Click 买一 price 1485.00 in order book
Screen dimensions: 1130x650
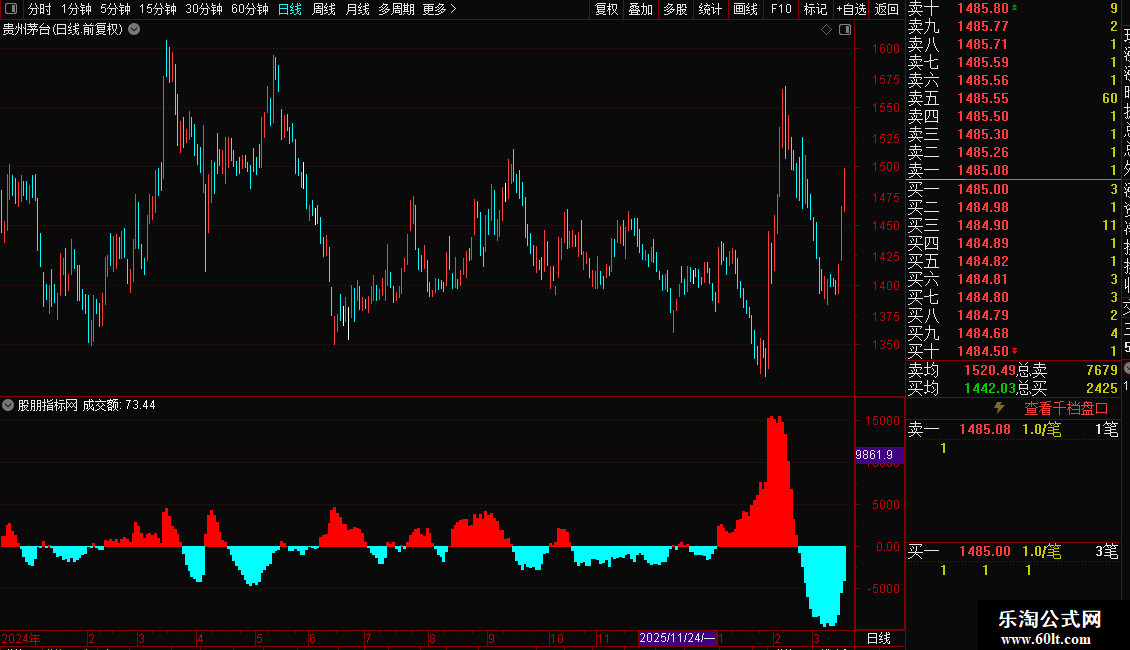pos(982,189)
